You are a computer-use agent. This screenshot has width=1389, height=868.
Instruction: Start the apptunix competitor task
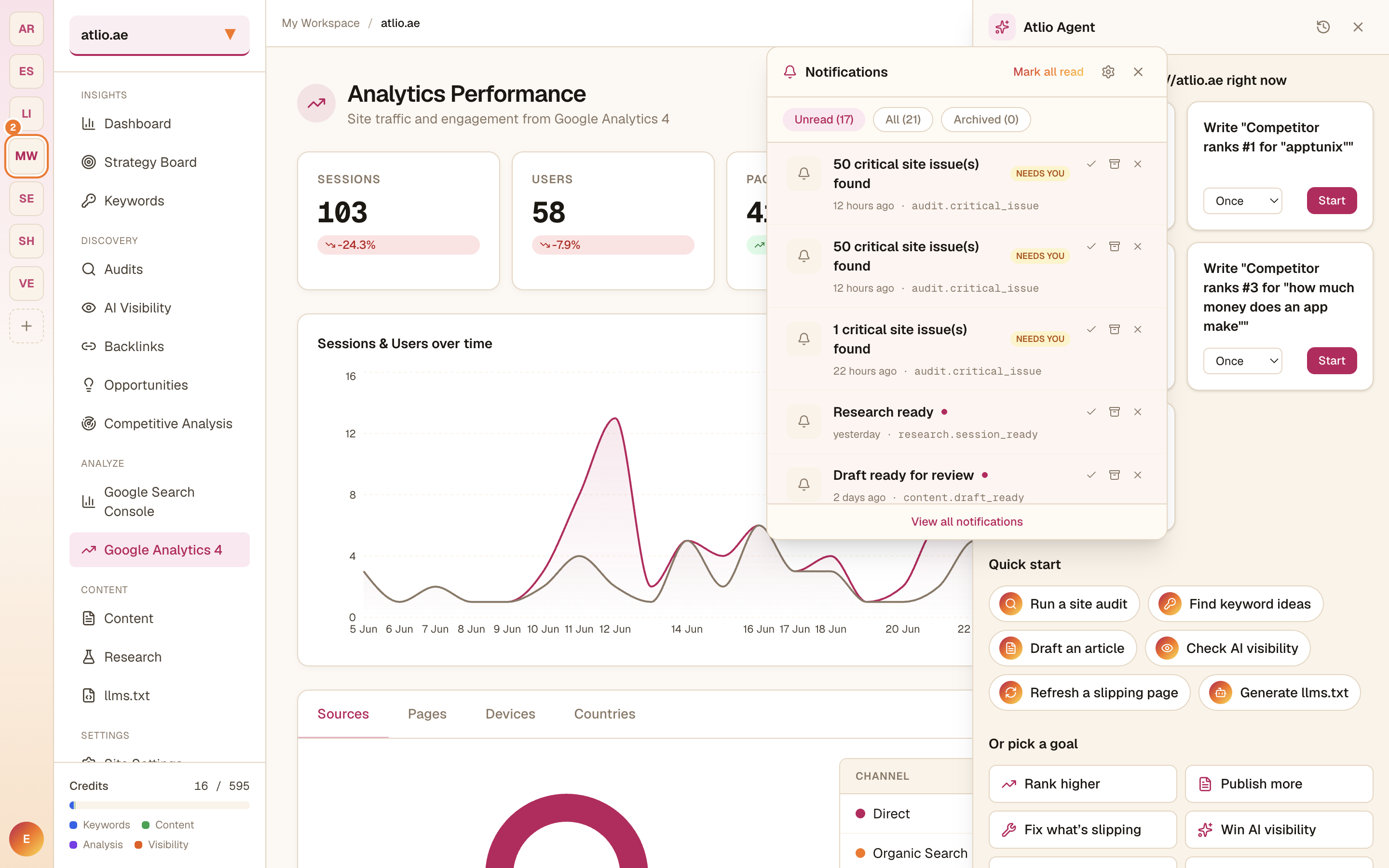tap(1332, 201)
